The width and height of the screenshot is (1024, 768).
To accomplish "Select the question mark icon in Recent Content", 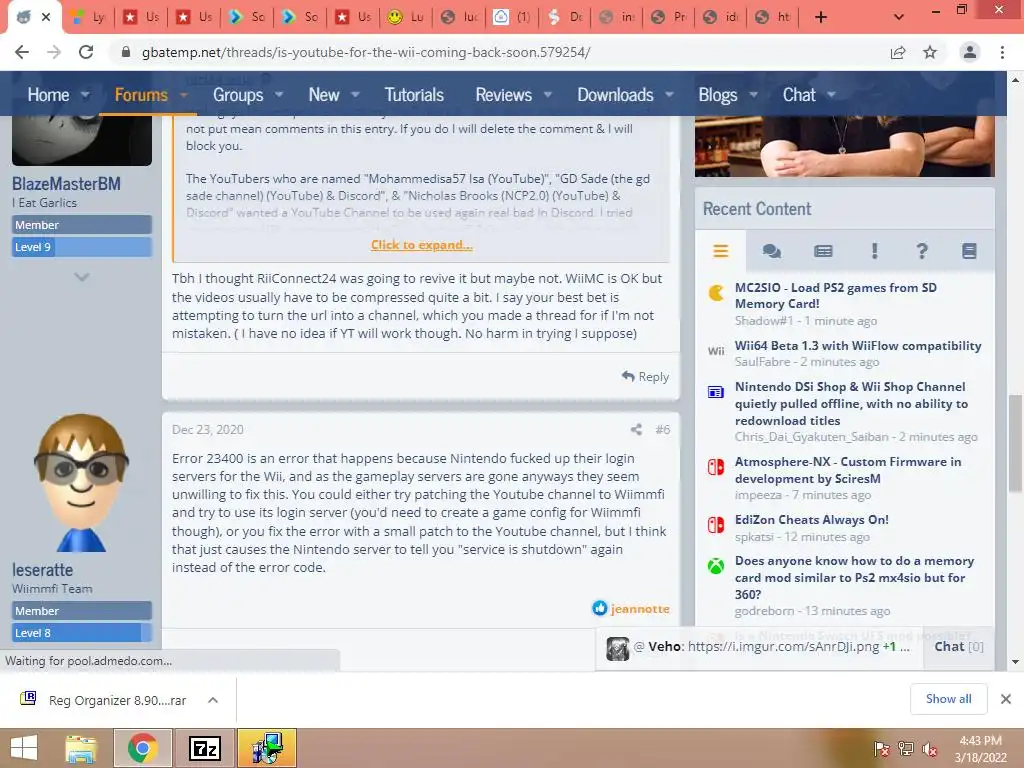I will [x=921, y=251].
